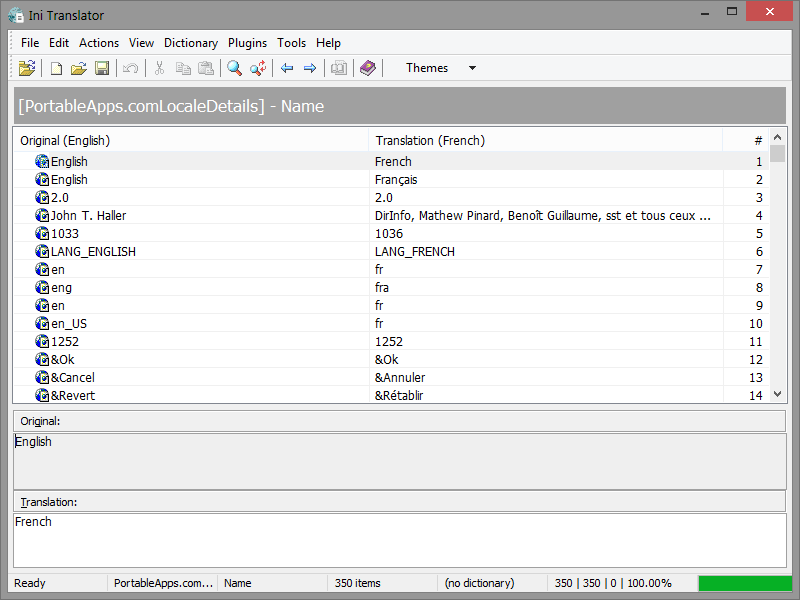Image resolution: width=800 pixels, height=600 pixels.
Task: Click the green progress bar in status bar
Action: (x=744, y=583)
